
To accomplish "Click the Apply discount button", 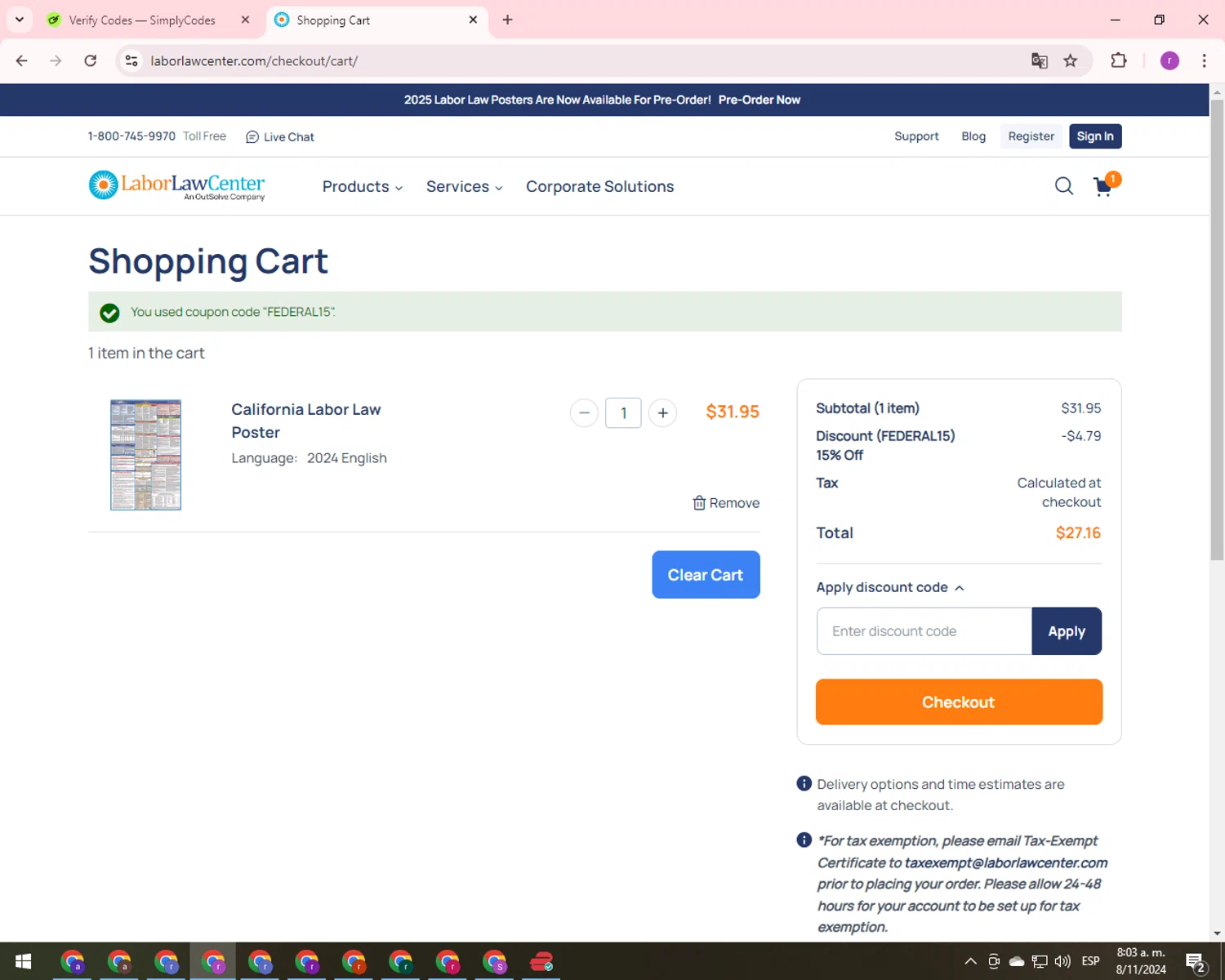I will [1067, 630].
